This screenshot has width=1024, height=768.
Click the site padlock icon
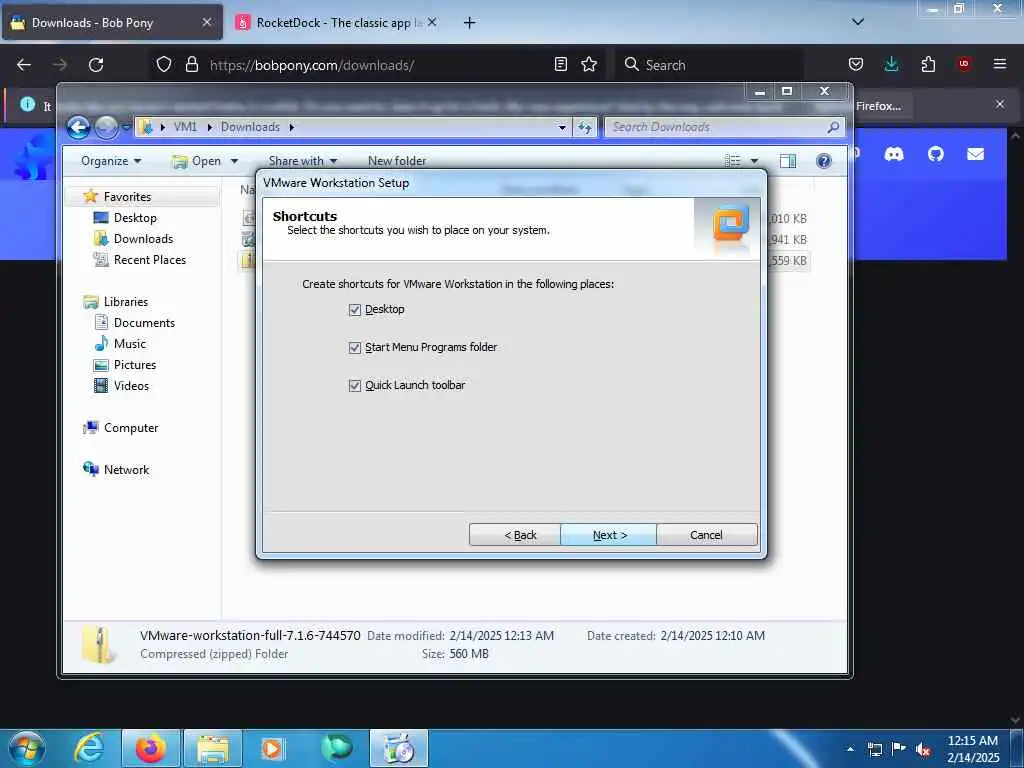point(191,65)
